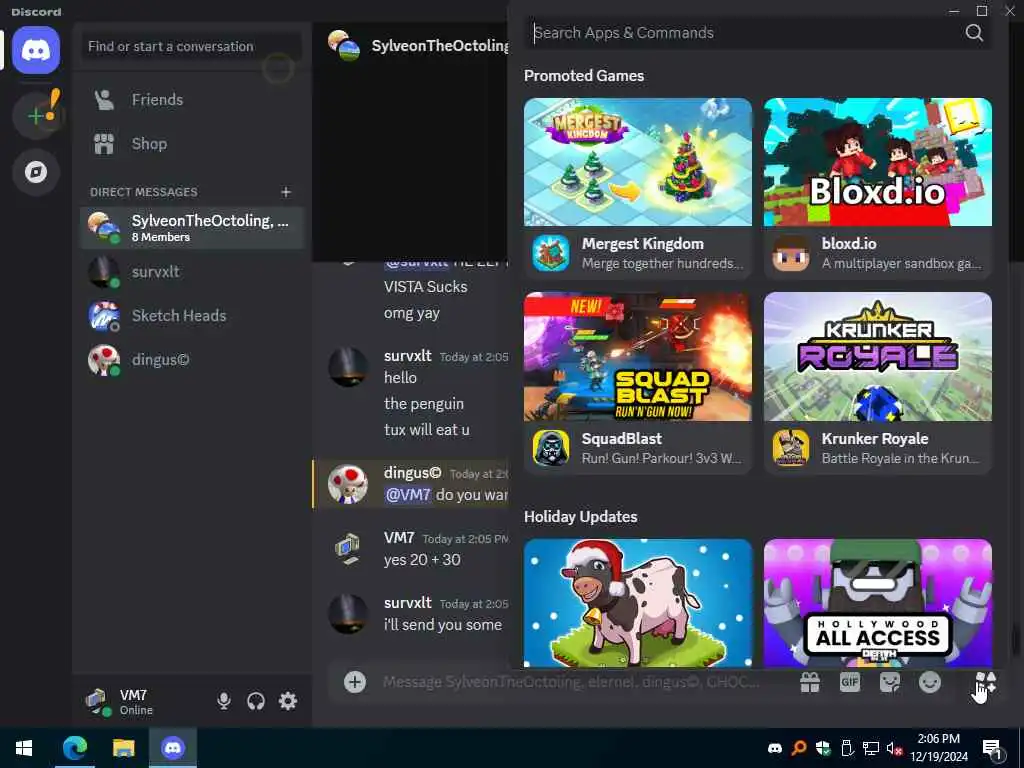Click the 'VISTA Sucks' message
This screenshot has width=1024, height=768.
425,287
